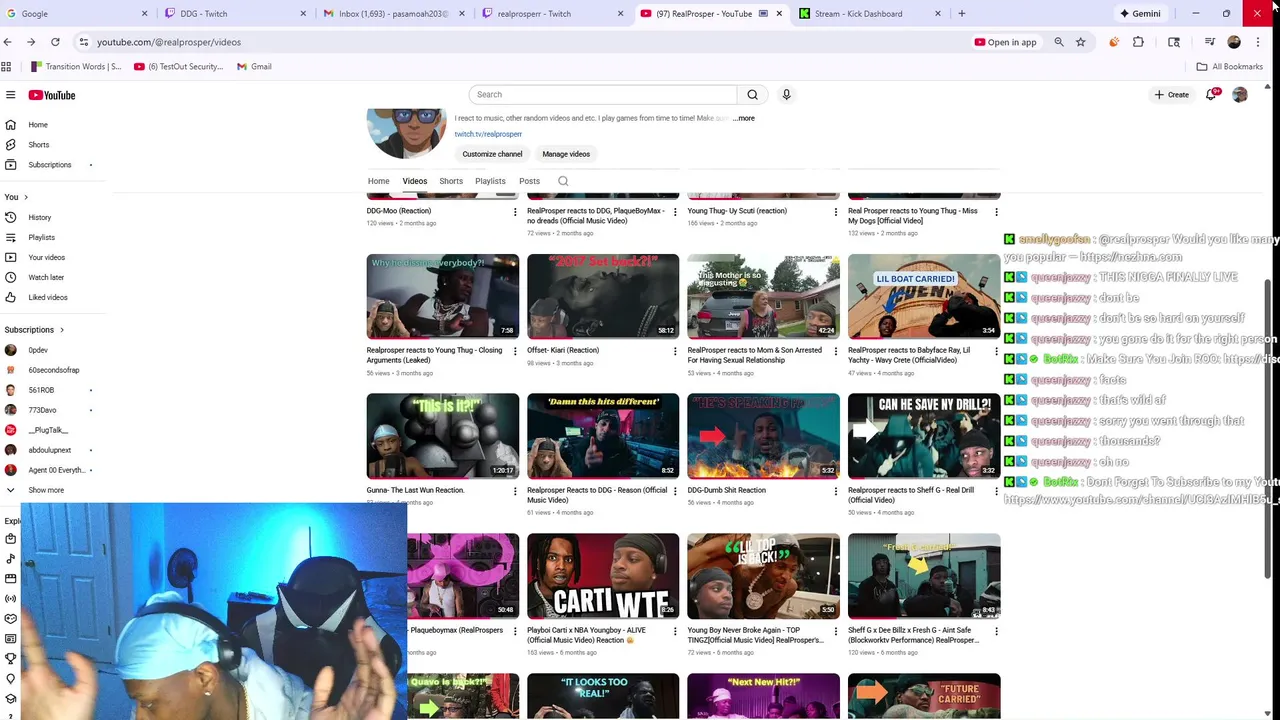Open Chrome profile avatar

1234,42
